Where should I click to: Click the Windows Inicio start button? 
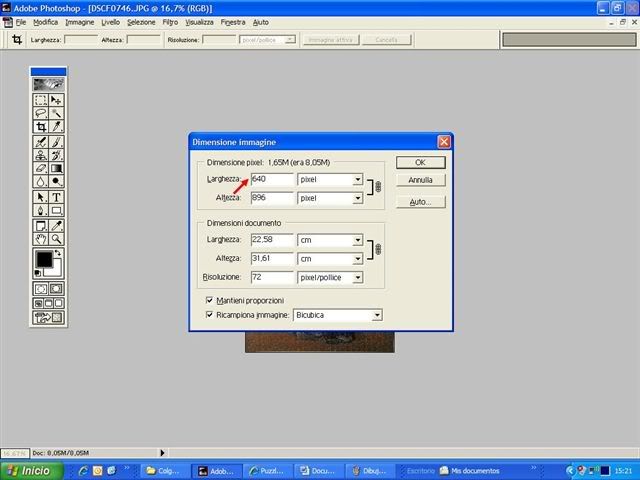pyautogui.click(x=32, y=471)
